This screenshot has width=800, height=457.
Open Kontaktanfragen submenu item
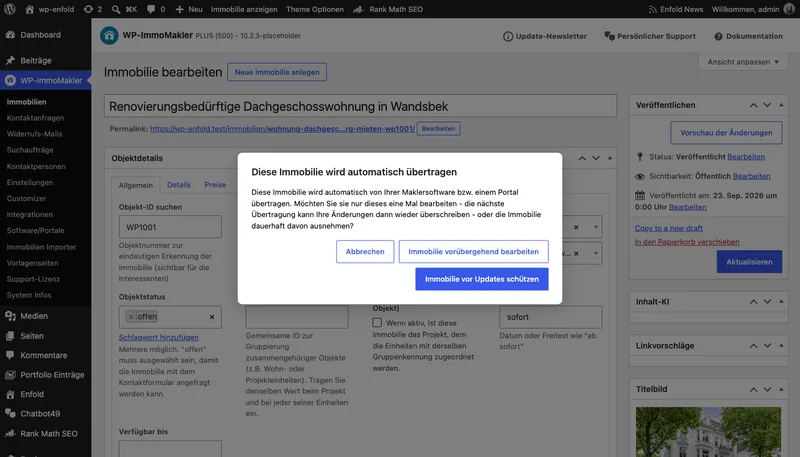35,118
